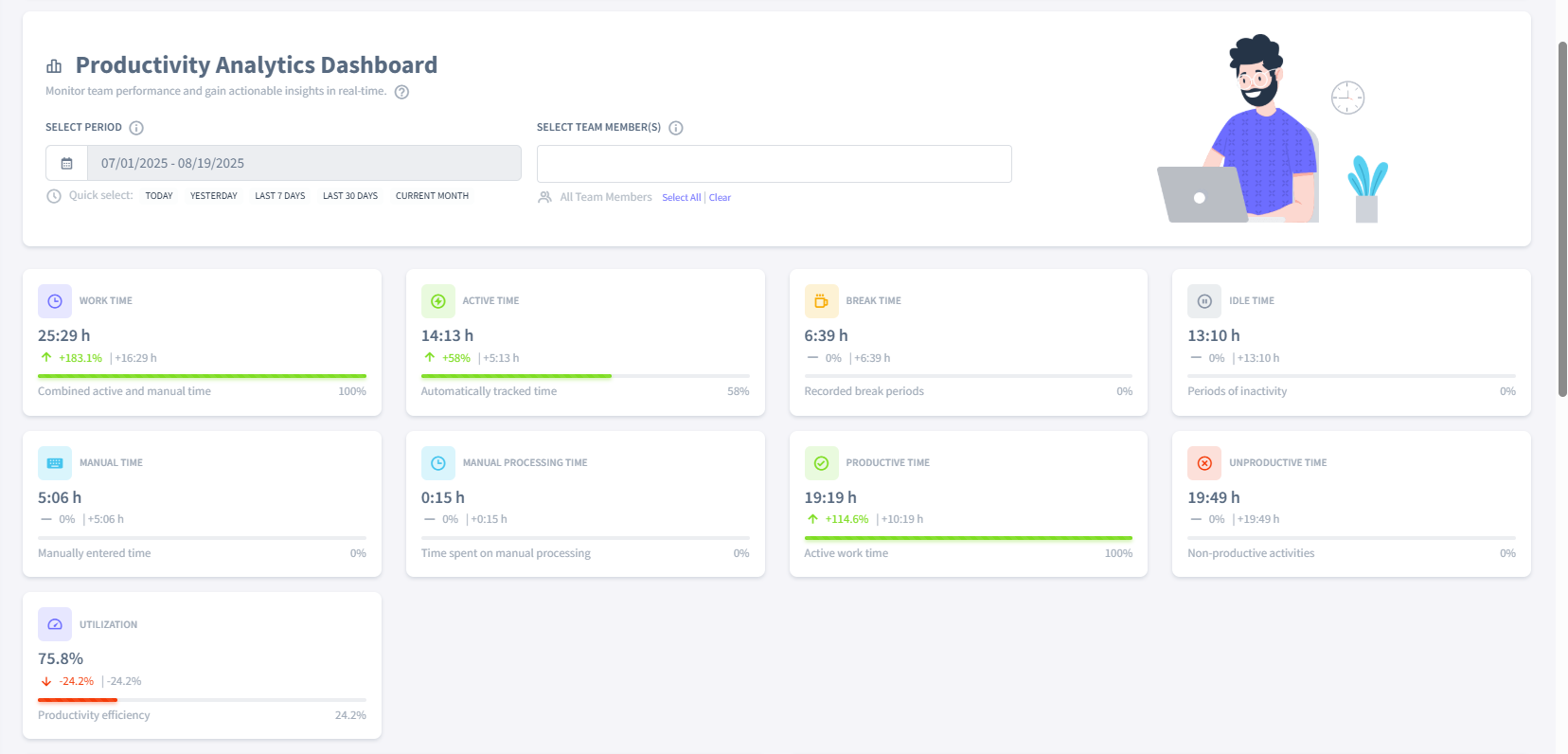
Task: Choose Last 7 Days quick select
Action: 279,196
